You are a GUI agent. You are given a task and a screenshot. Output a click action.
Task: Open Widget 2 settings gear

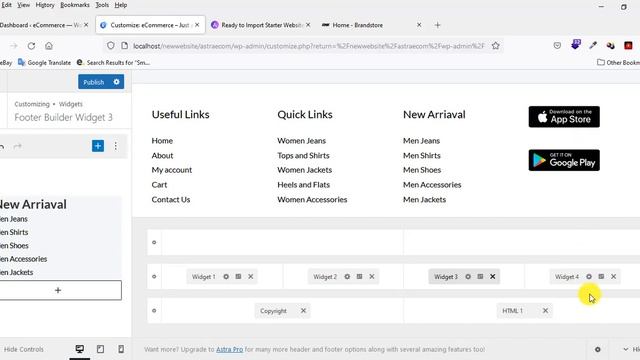pyautogui.click(x=347, y=277)
